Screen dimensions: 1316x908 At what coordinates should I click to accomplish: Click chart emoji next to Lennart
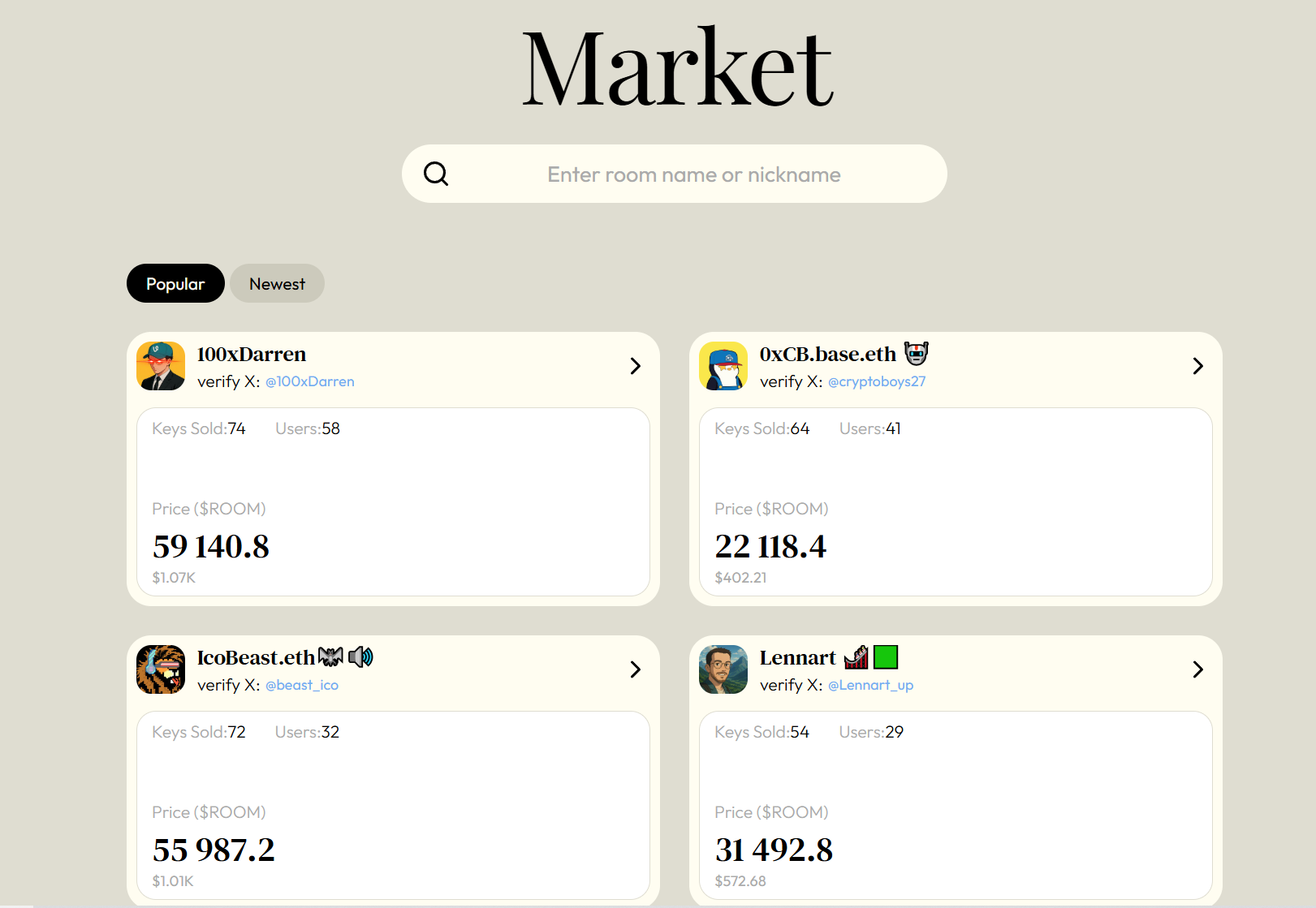point(856,657)
